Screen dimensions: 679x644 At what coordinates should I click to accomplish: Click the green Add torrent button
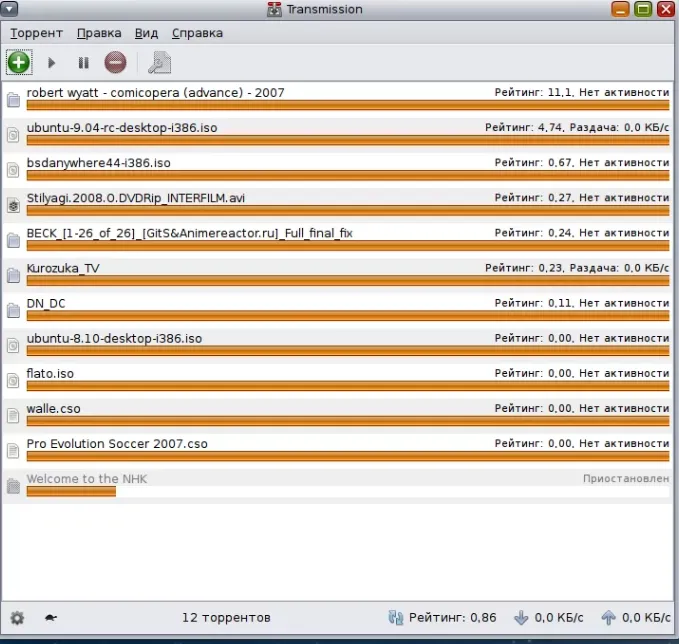(19, 62)
